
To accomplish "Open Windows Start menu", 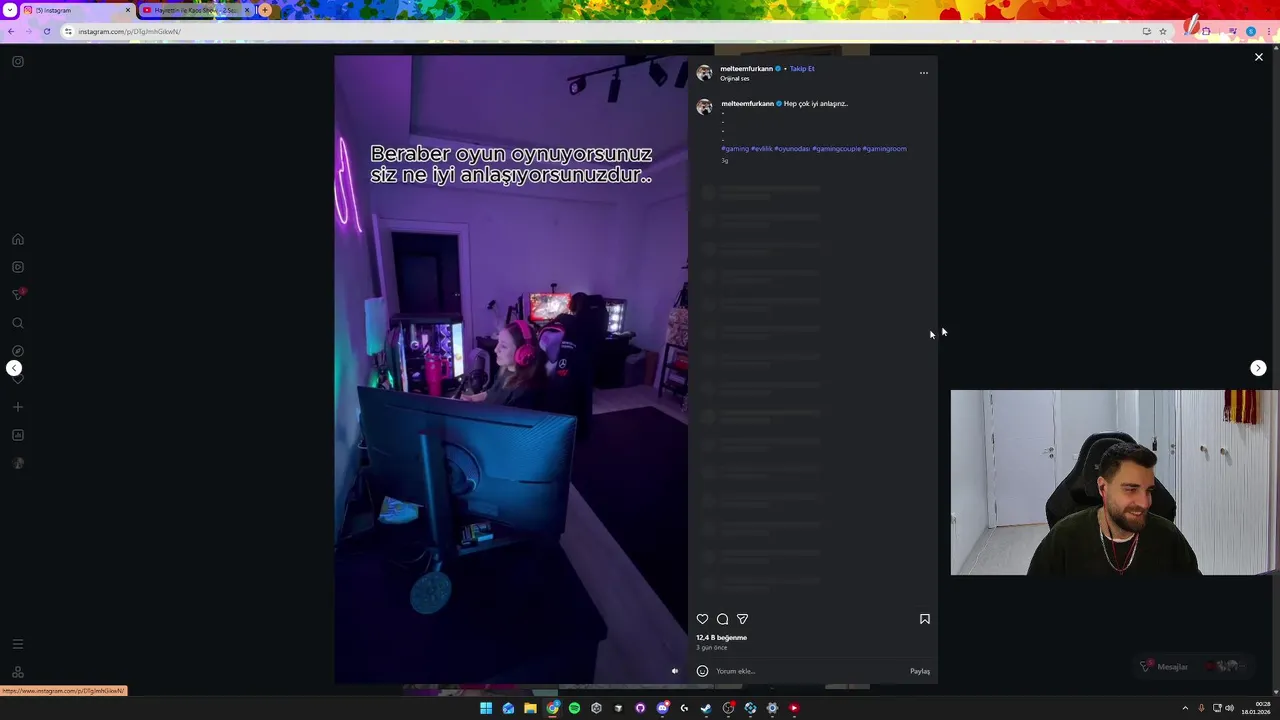I will click(x=486, y=708).
